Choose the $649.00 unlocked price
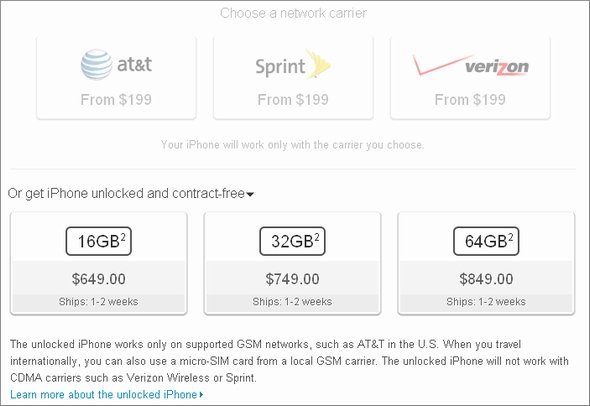Image resolution: width=590 pixels, height=406 pixels. pyautogui.click(x=99, y=279)
